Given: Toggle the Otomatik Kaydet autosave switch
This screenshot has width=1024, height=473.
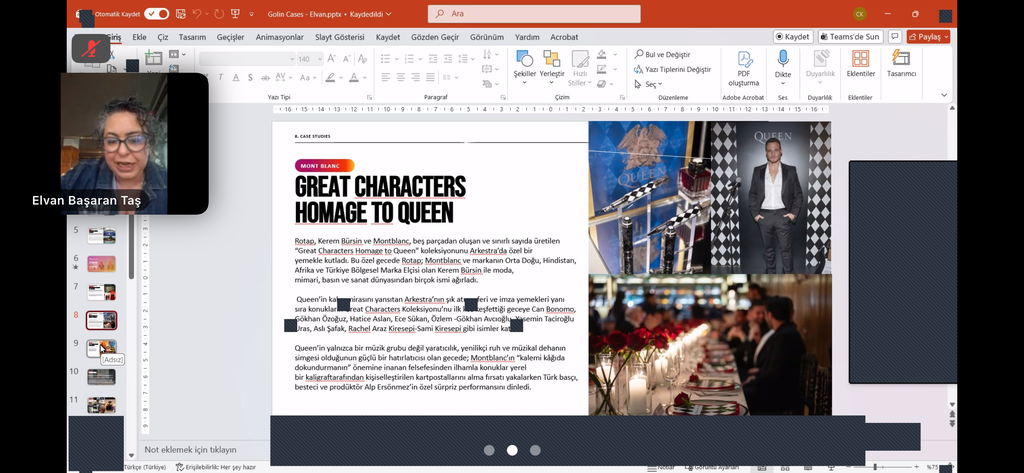Looking at the screenshot, I should pyautogui.click(x=157, y=14).
